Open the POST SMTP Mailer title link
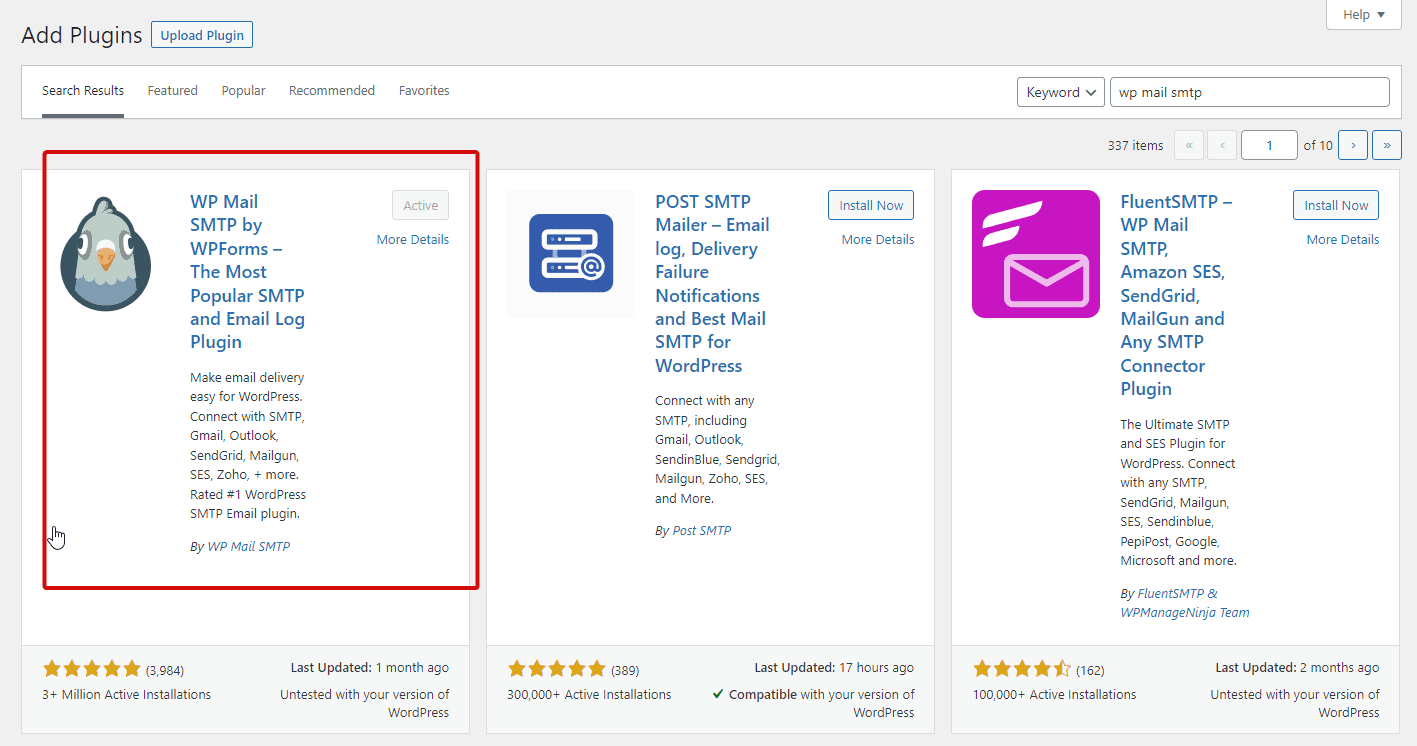Screen dimensions: 1417x746 point(713,284)
